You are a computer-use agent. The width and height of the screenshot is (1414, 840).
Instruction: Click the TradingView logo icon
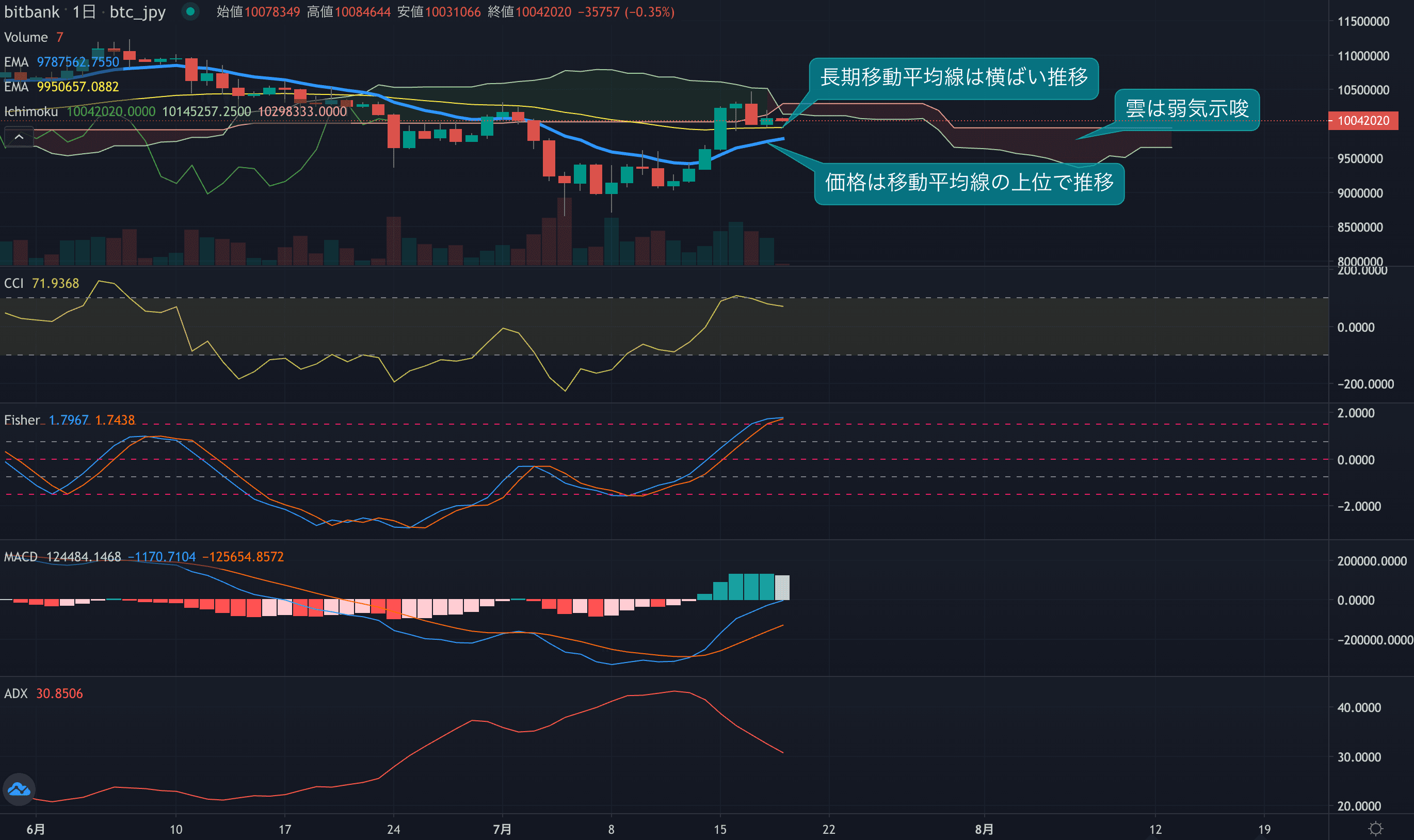19,788
